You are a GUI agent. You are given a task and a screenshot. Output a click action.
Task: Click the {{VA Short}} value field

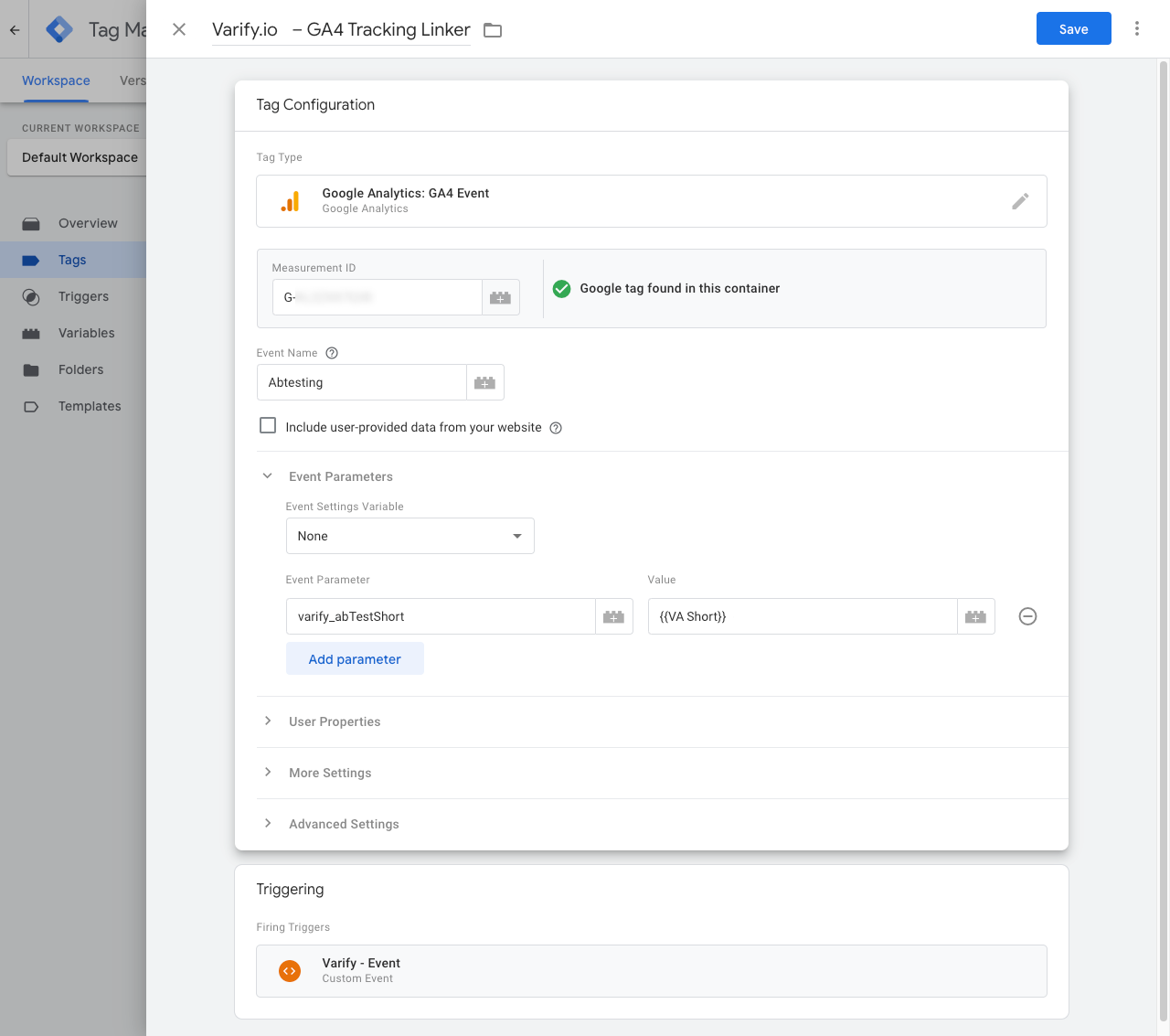coord(803,616)
